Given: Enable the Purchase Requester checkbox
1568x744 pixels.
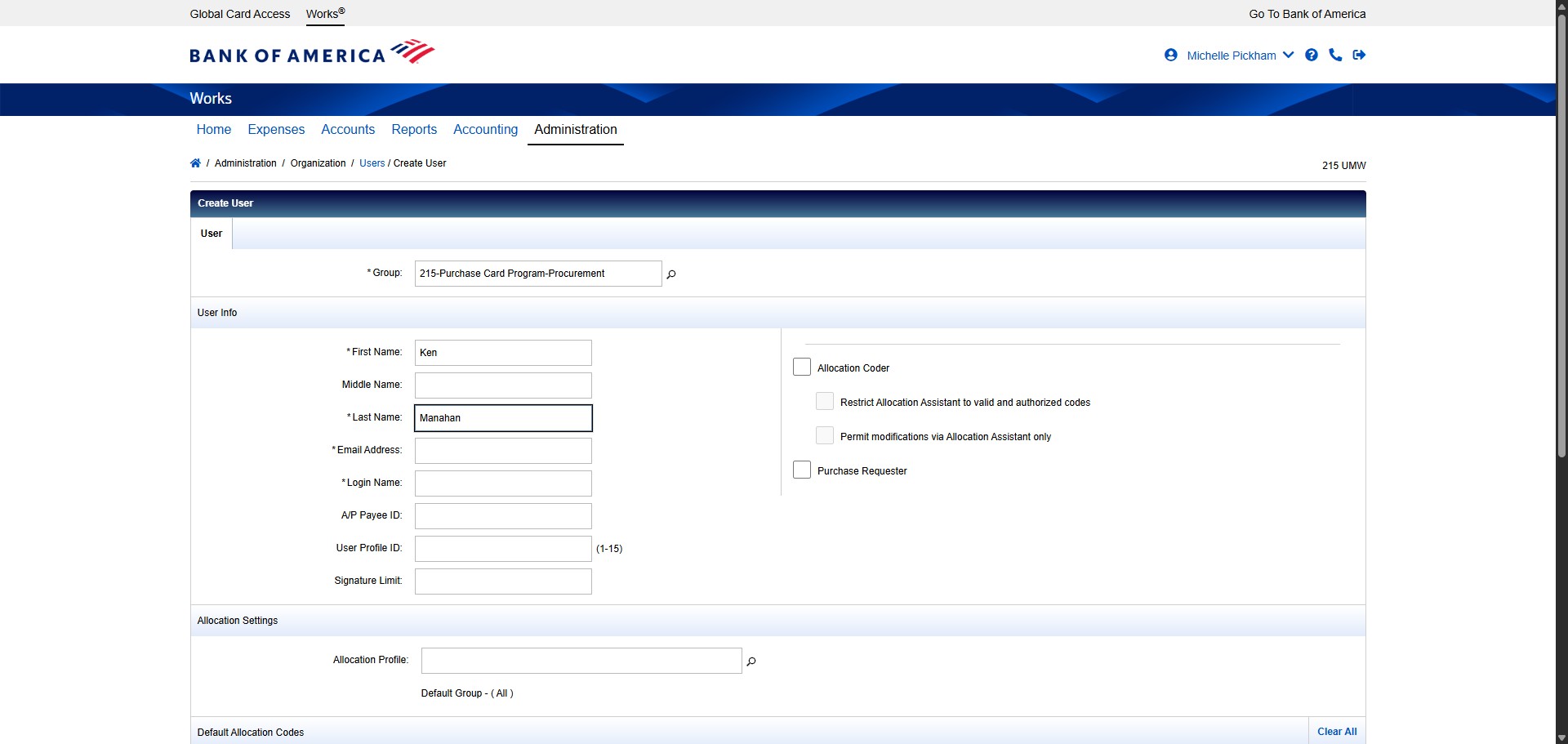Looking at the screenshot, I should 802,470.
